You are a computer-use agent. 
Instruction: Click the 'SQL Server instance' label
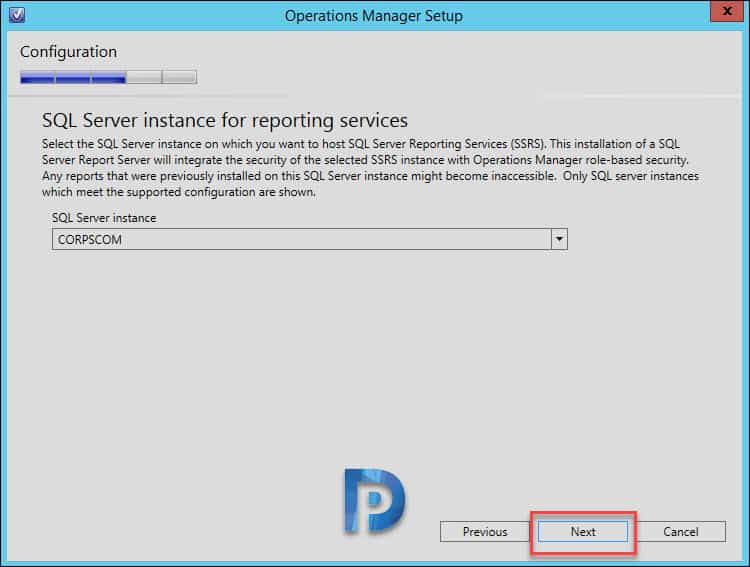pyautogui.click(x=104, y=218)
